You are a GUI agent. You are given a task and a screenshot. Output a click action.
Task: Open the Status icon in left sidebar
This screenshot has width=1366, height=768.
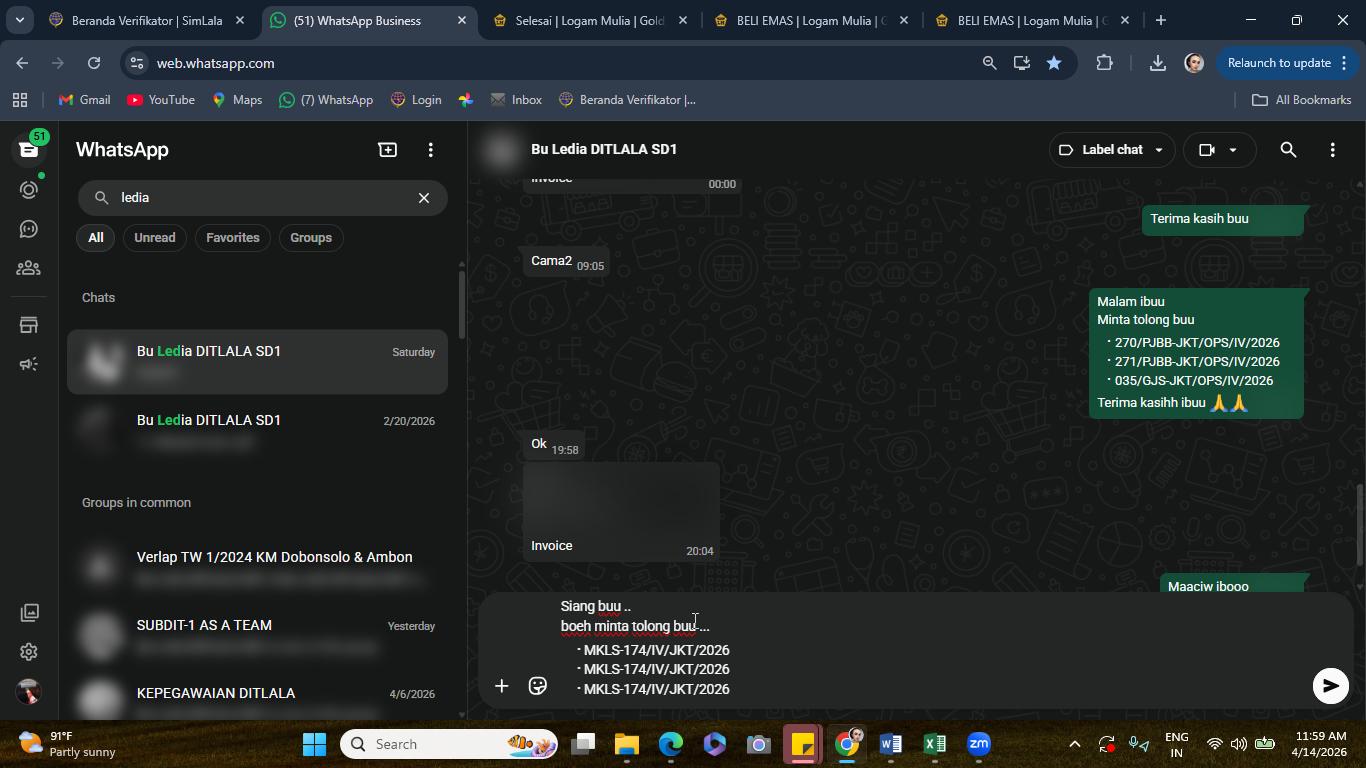(x=29, y=190)
